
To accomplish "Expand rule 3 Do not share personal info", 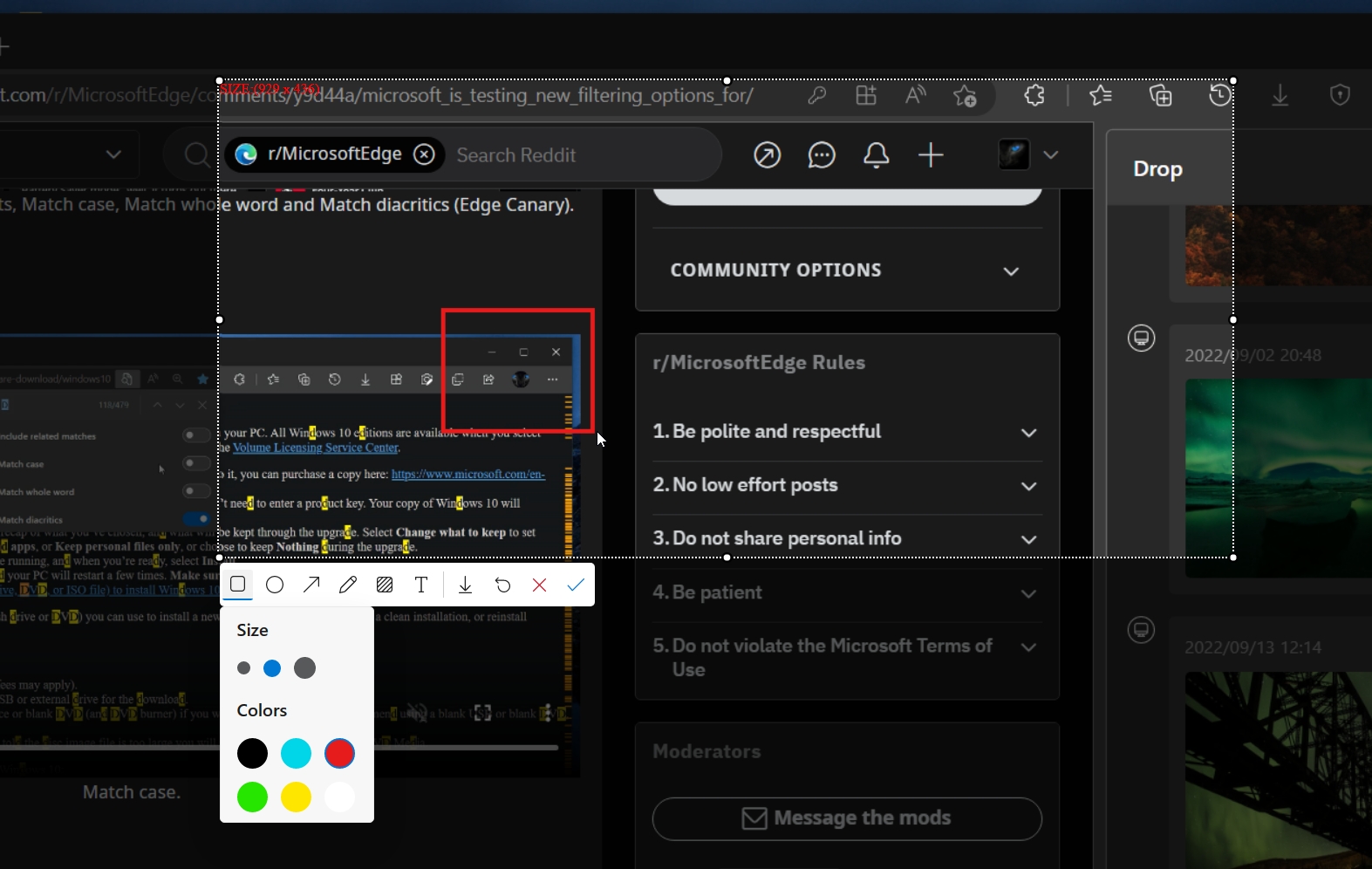I will click(847, 539).
